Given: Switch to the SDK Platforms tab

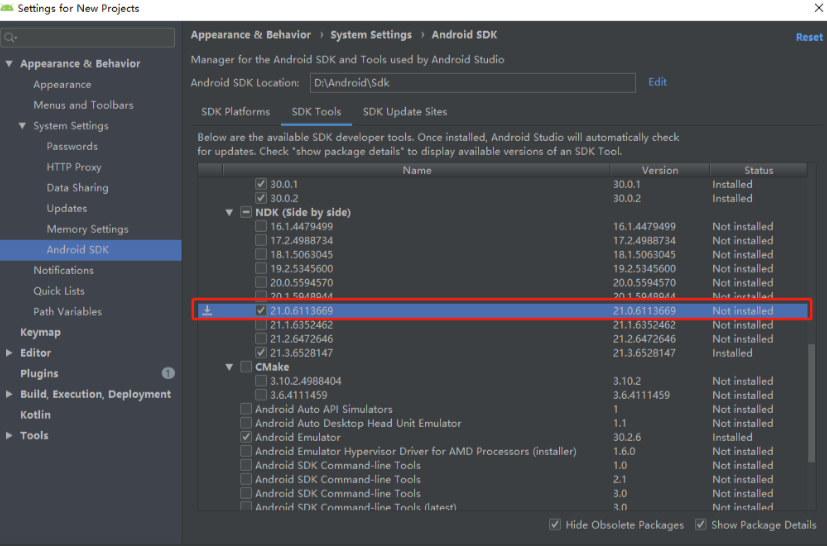Looking at the screenshot, I should click(x=235, y=112).
